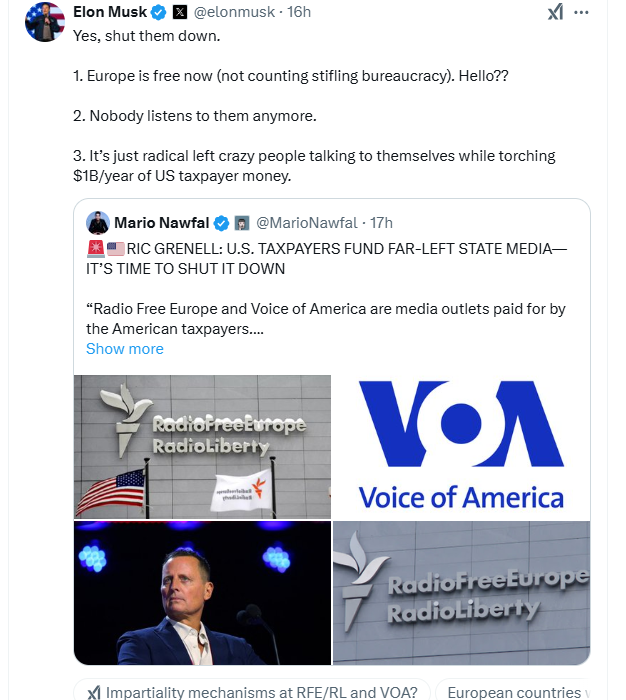Screen dimensions: 626x700
Task: Open the Radio Free Europe flags photo
Action: [x=202, y=446]
